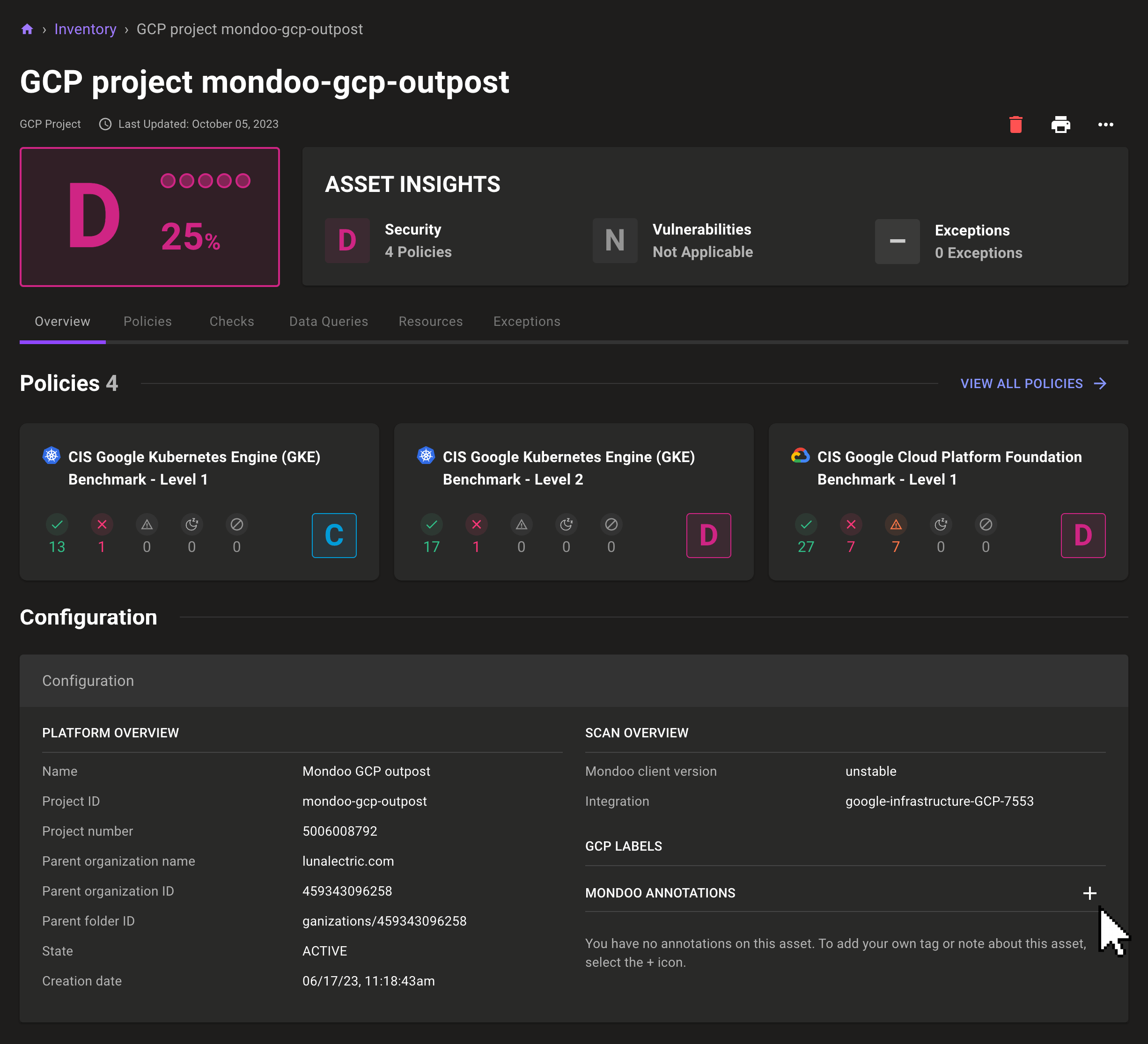This screenshot has height=1044, width=1148.
Task: Click the Exceptions dash badge in Asset Insights
Action: (x=897, y=242)
